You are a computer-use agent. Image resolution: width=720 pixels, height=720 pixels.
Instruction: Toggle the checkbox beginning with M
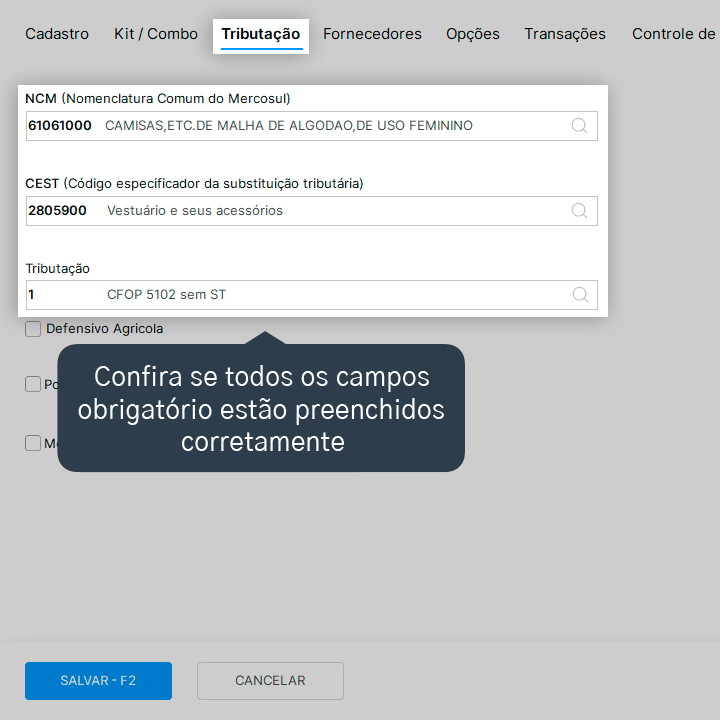click(x=33, y=443)
